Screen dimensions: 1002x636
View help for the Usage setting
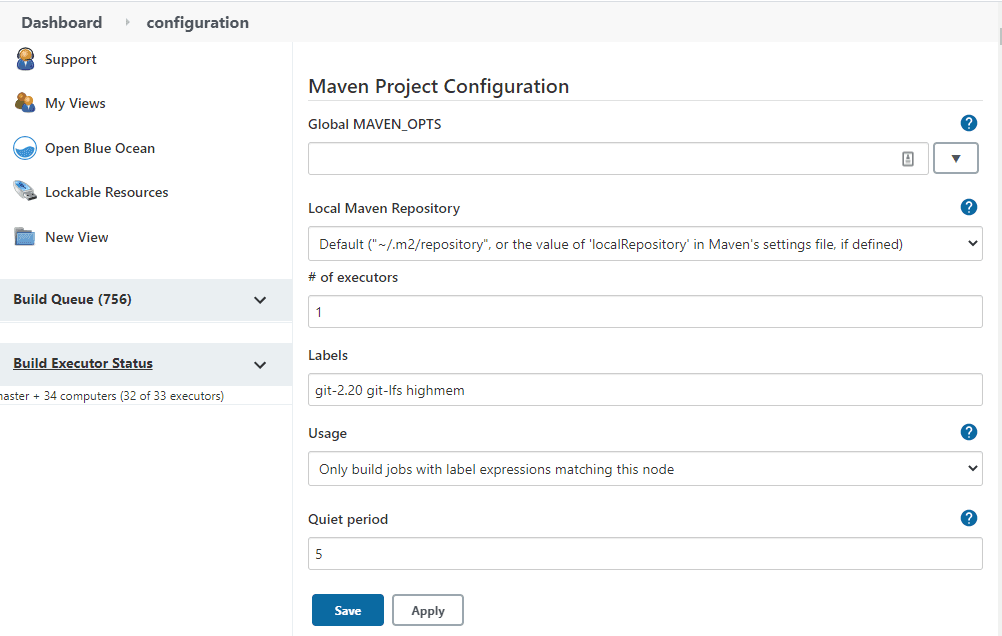pos(968,432)
